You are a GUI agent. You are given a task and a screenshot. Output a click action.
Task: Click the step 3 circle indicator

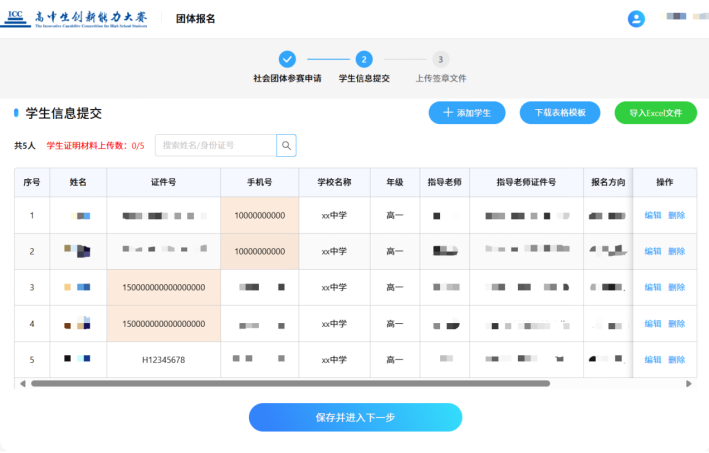pyautogui.click(x=441, y=59)
